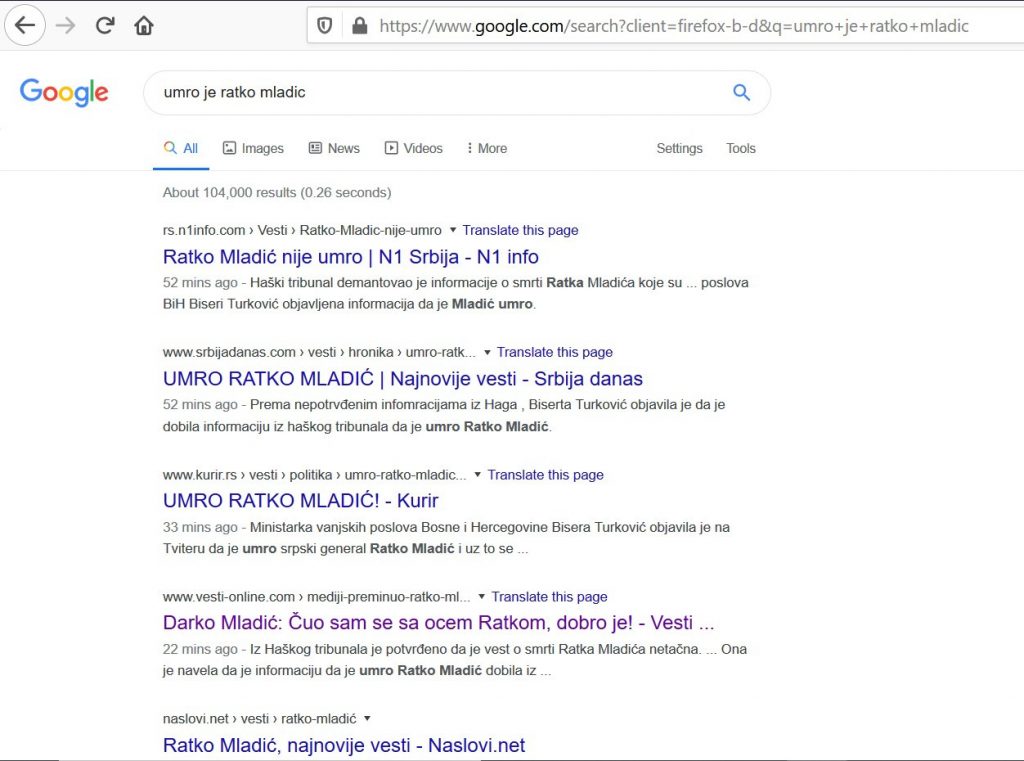Expand options arrow for kurir.rs result
1024x761 pixels.
[477, 475]
